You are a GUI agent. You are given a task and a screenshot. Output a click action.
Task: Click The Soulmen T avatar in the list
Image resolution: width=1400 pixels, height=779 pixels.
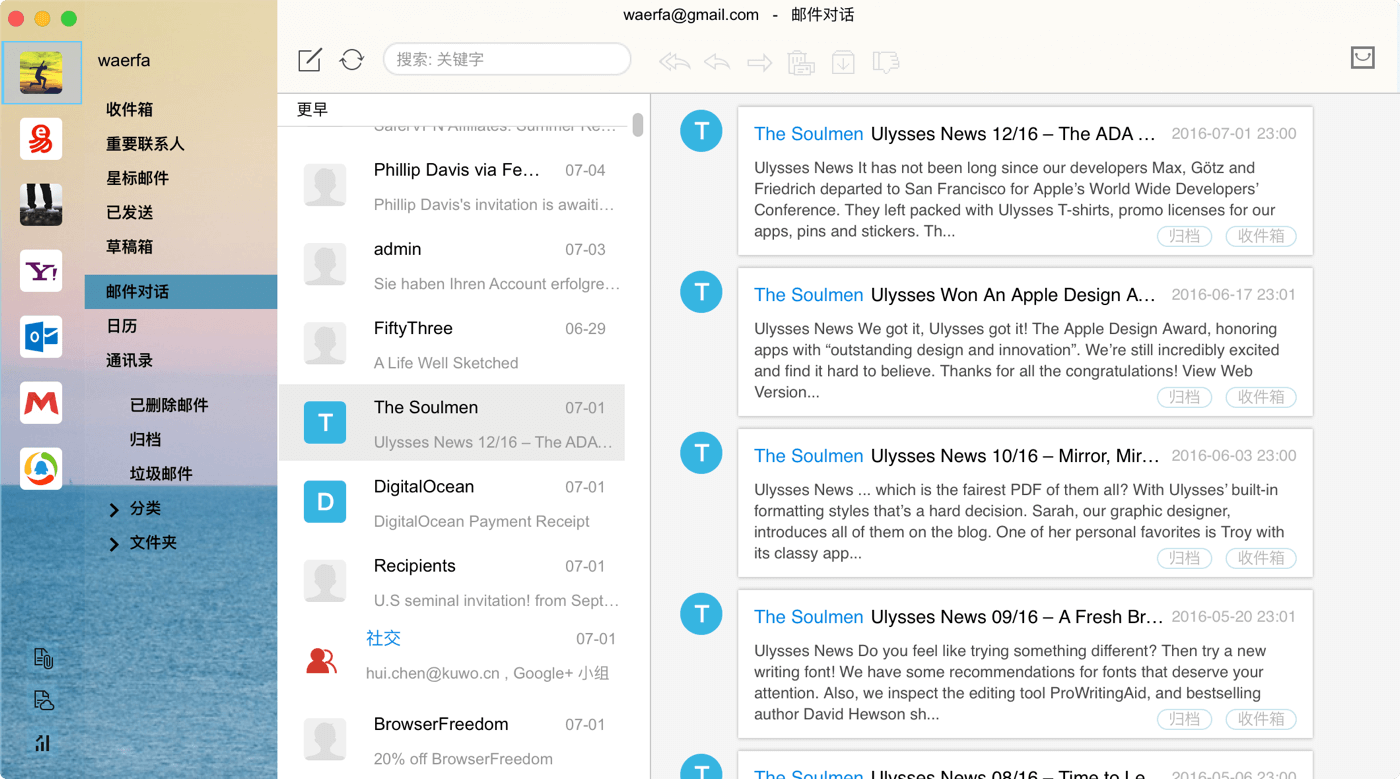(x=325, y=423)
